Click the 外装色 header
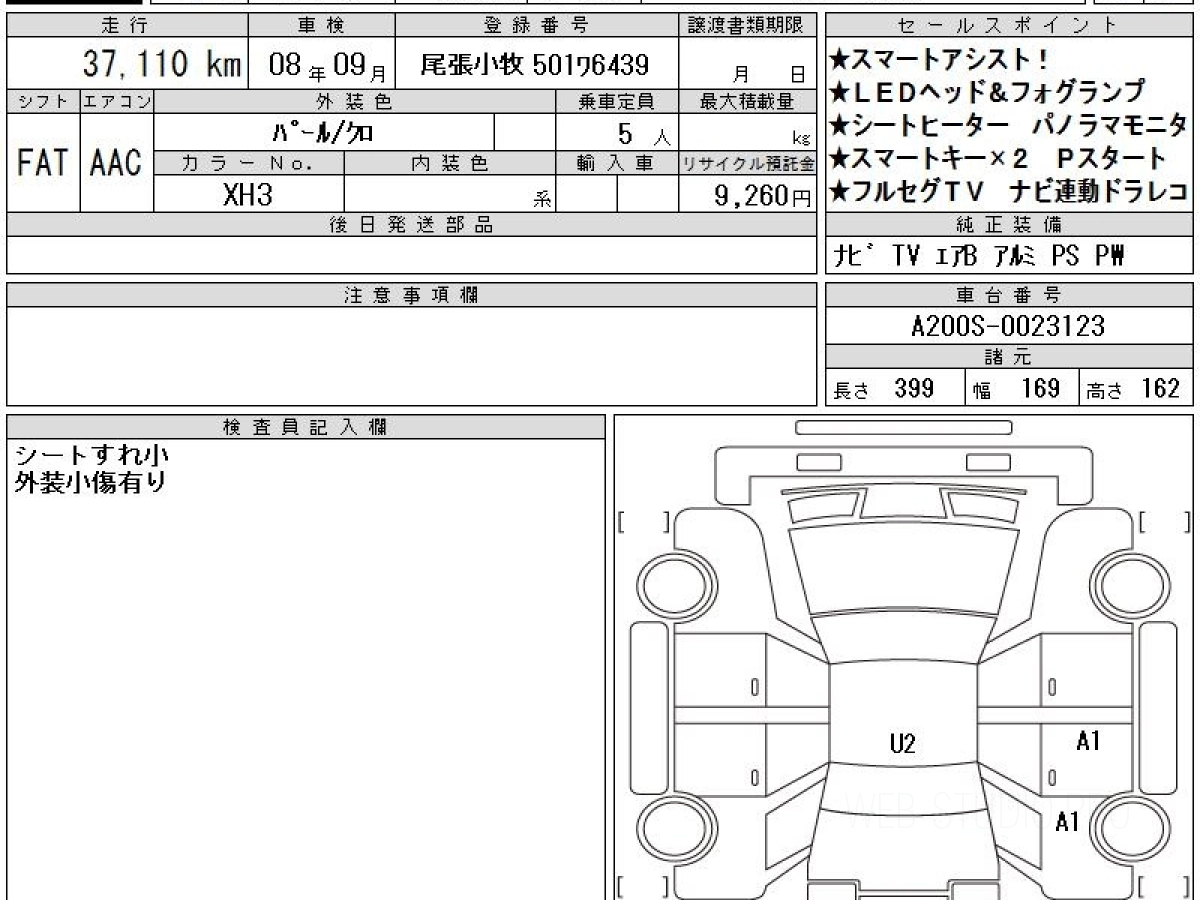Screen dimensions: 1200x900 point(355,101)
